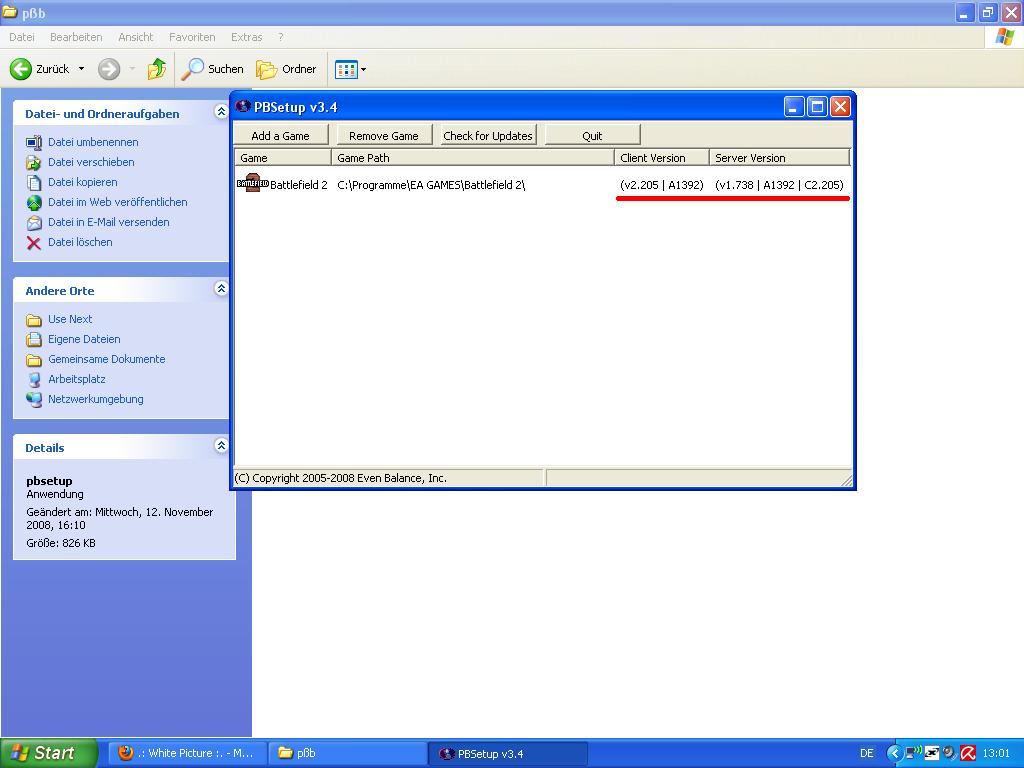Click the Quit button in PBSetup
Image resolution: width=1024 pixels, height=768 pixels.
[x=592, y=135]
